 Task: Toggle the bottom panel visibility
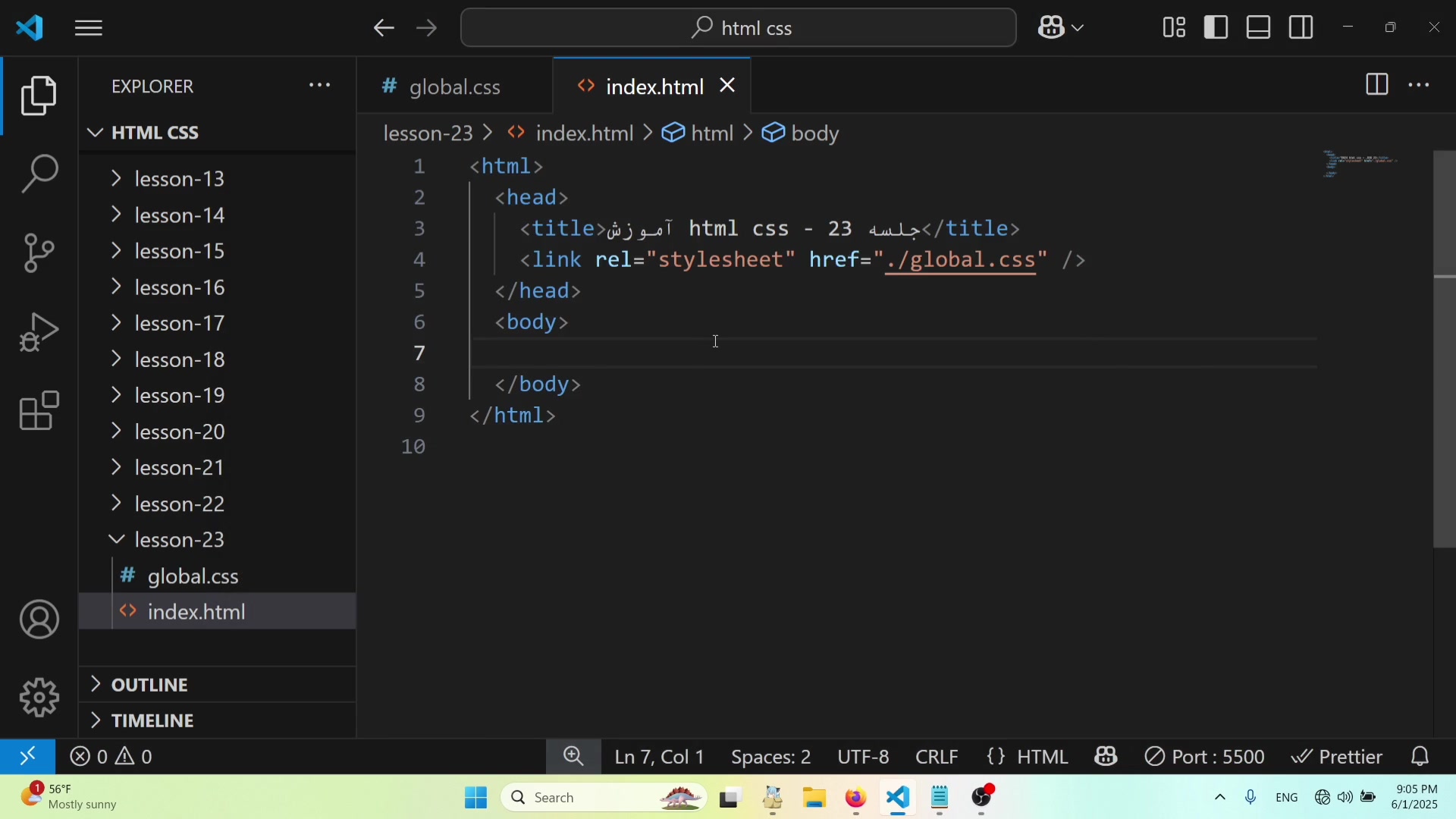point(1259,28)
